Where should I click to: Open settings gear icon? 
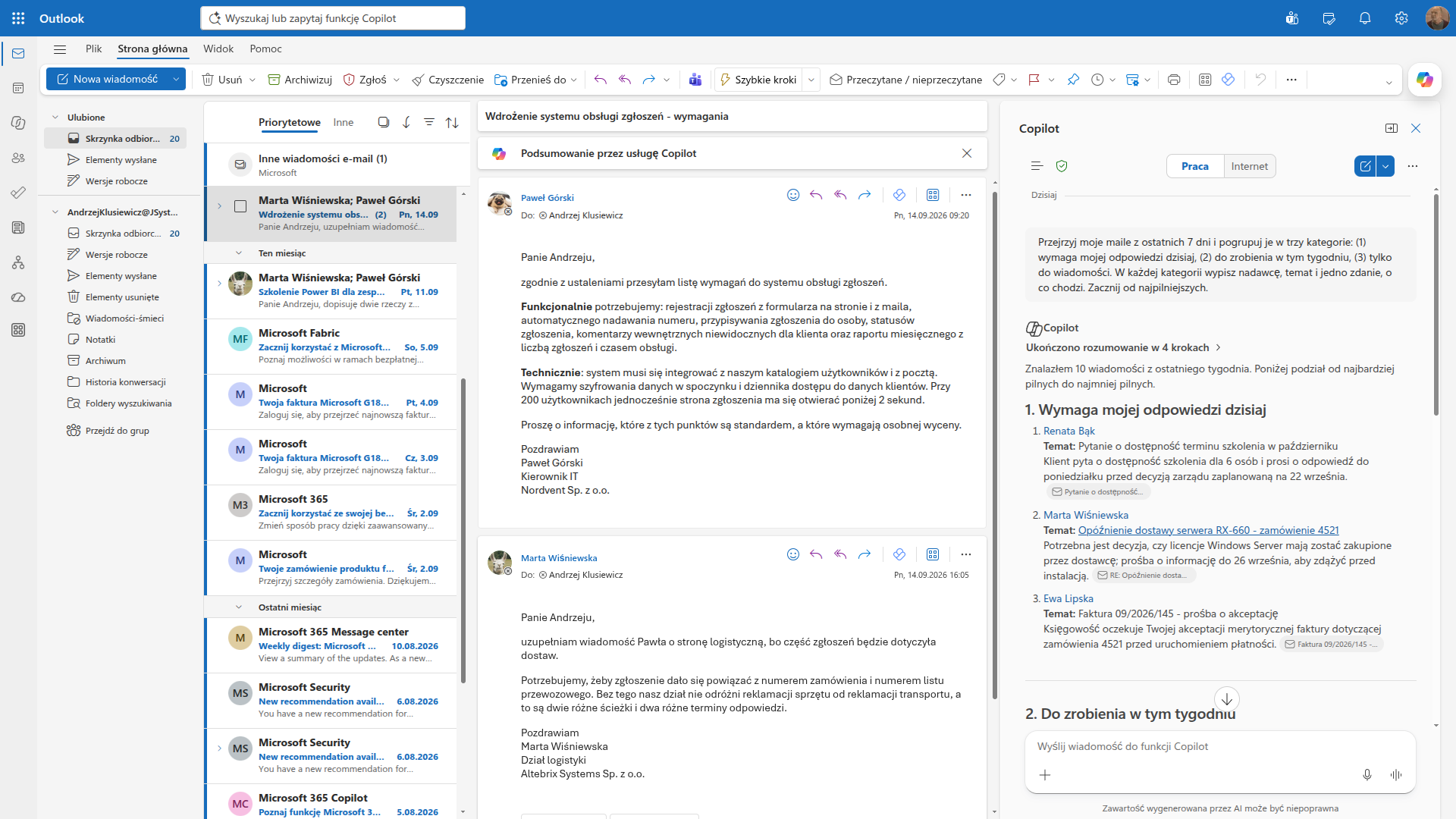pyautogui.click(x=1401, y=18)
